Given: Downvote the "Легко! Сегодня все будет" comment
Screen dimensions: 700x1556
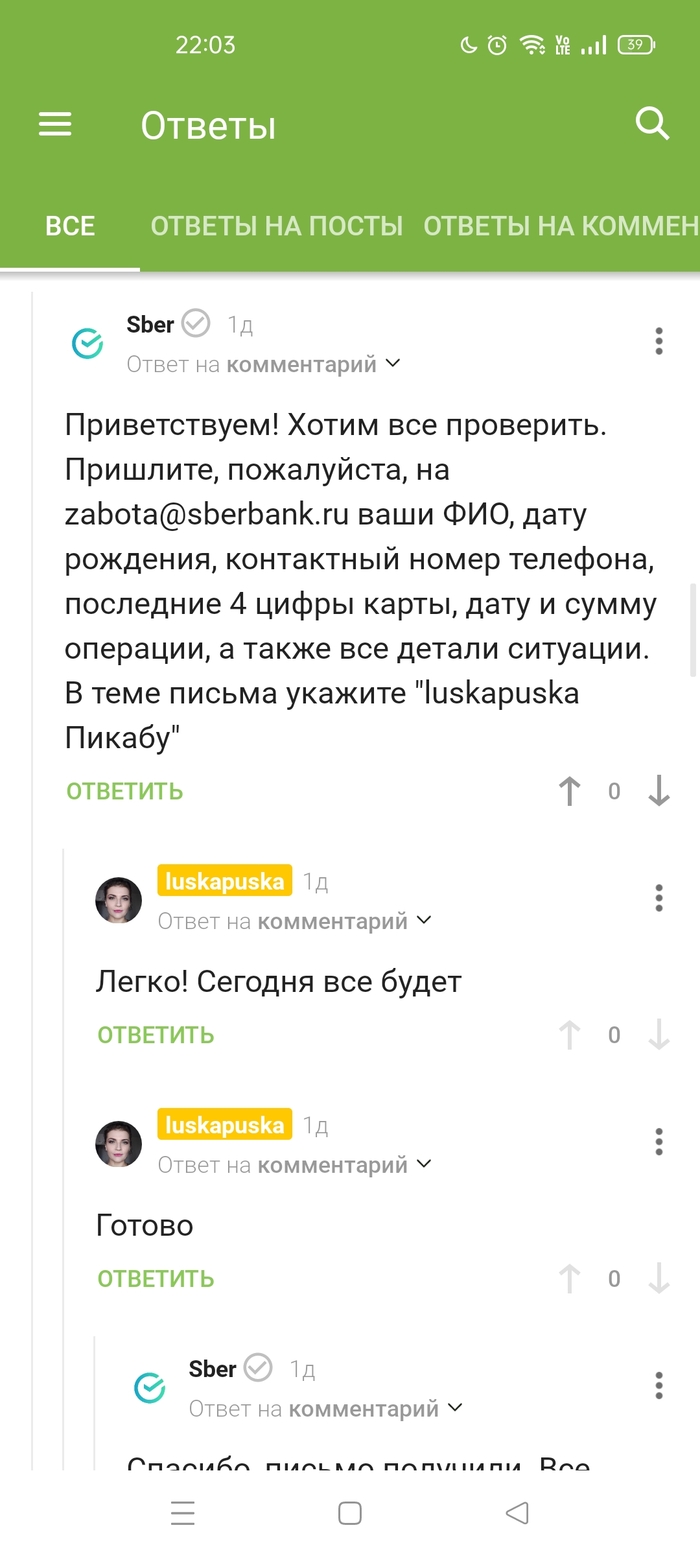Looking at the screenshot, I should 658,1035.
